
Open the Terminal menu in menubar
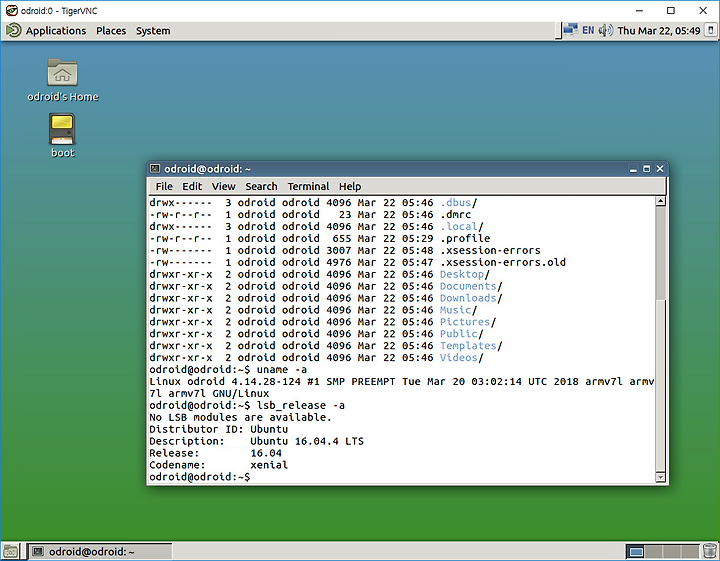[x=308, y=186]
